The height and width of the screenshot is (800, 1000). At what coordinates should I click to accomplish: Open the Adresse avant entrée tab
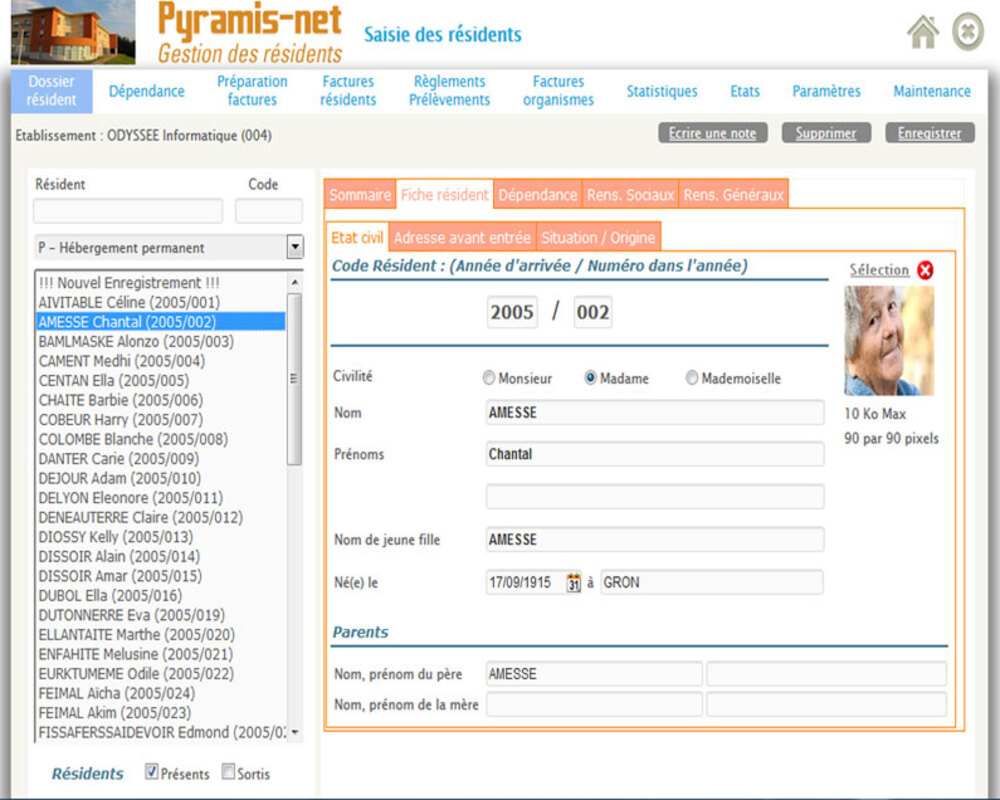[x=462, y=238]
